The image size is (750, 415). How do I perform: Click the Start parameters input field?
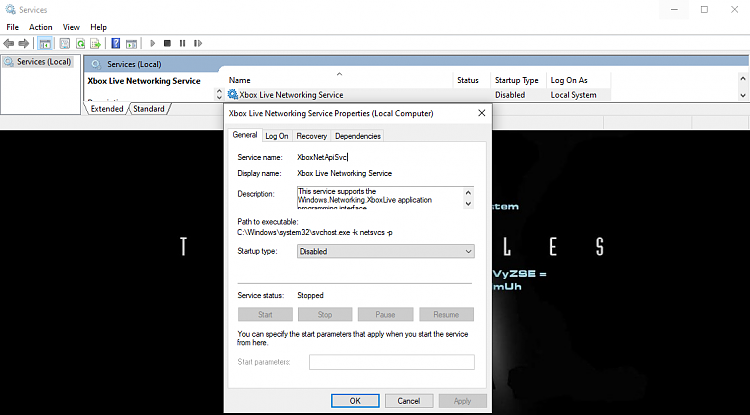pos(392,362)
